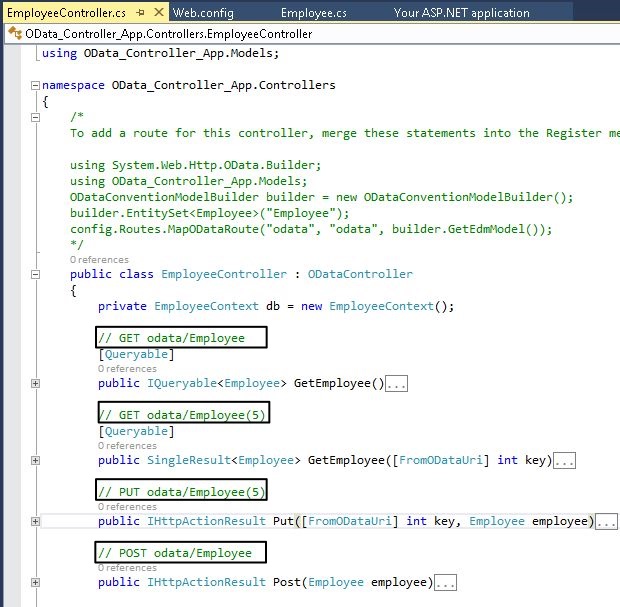620x607 pixels.
Task: Expand the SingleResult GetEmployee(key) method
Action: pos(36,460)
